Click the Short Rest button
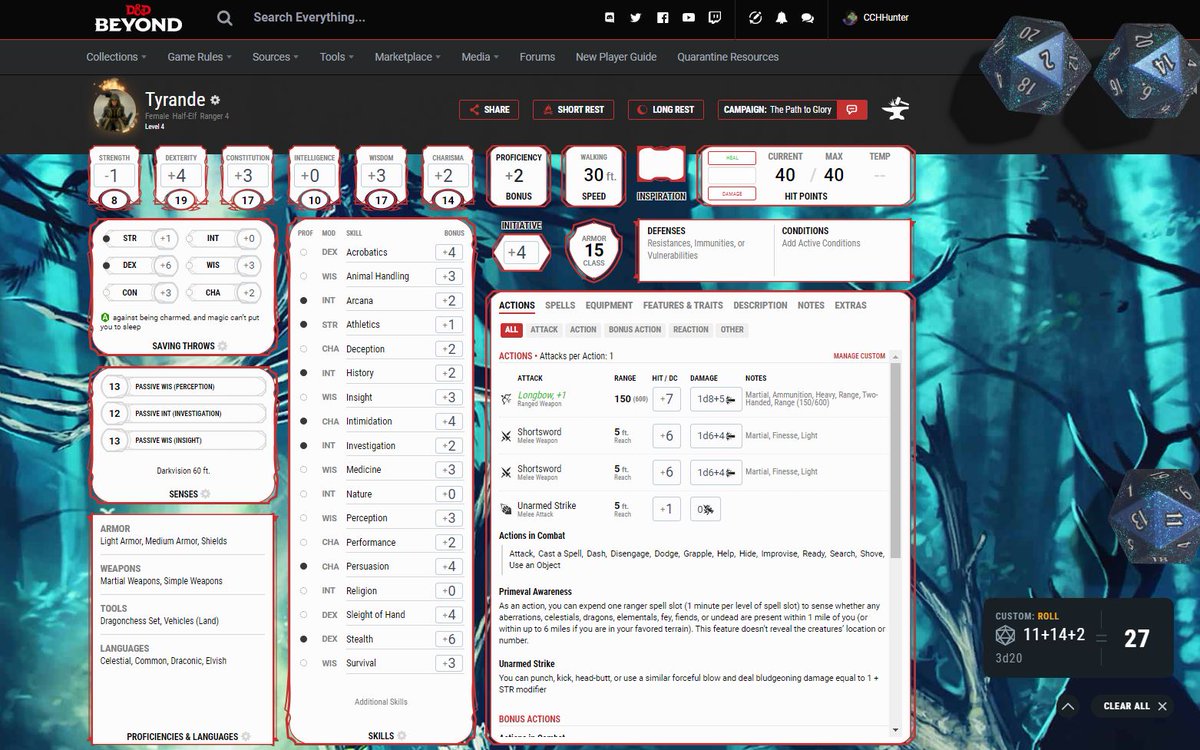This screenshot has width=1200, height=750. [573, 109]
